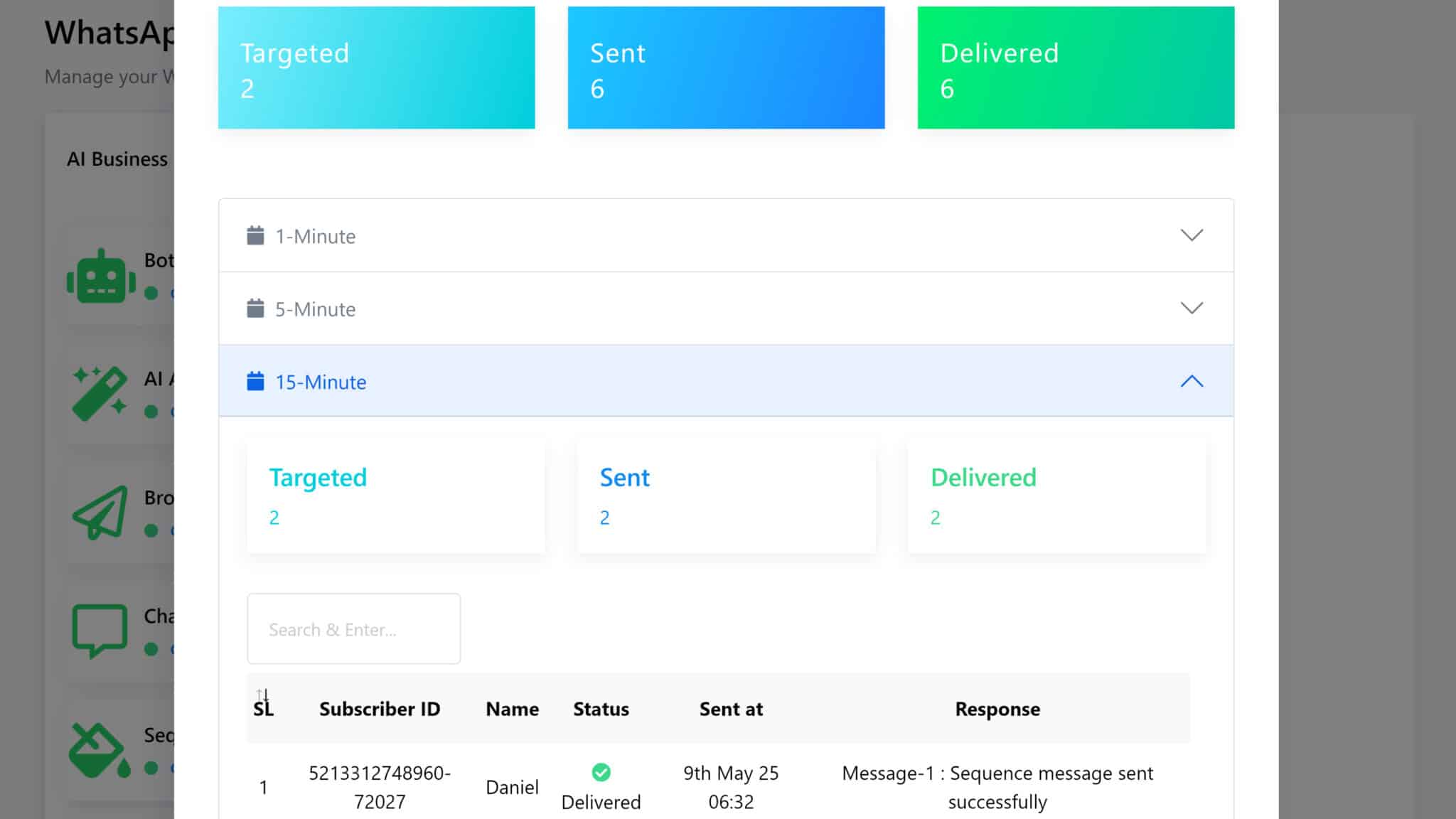Click the Broadcast paper plane icon
Viewport: 1456px width, 819px height.
point(101,512)
